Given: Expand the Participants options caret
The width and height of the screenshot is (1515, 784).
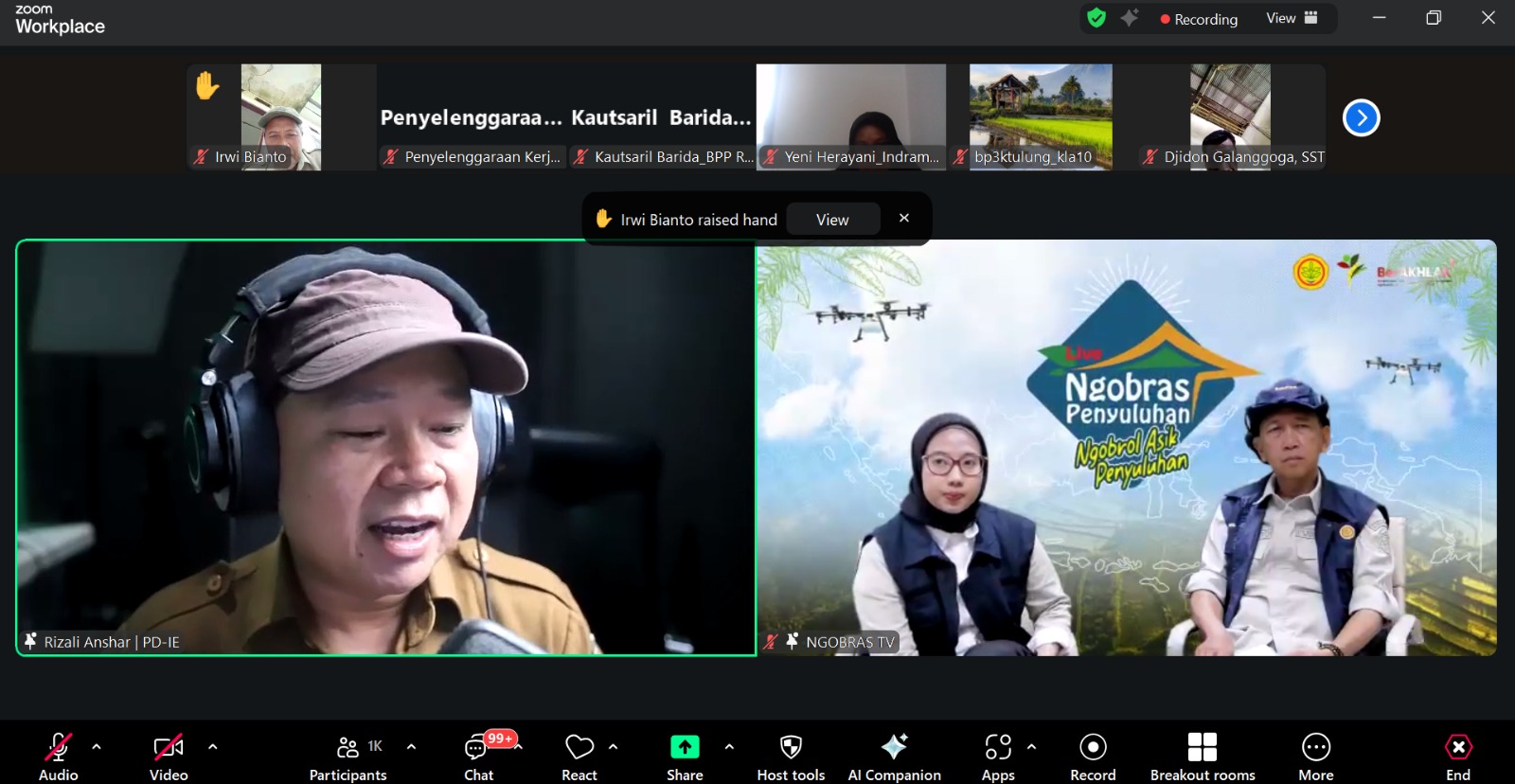Looking at the screenshot, I should [x=411, y=747].
